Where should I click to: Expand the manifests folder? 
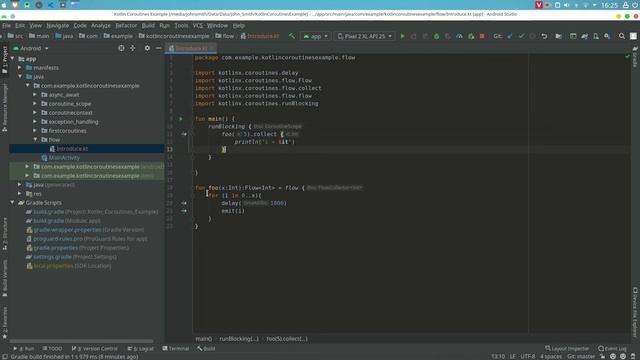pyautogui.click(x=20, y=68)
